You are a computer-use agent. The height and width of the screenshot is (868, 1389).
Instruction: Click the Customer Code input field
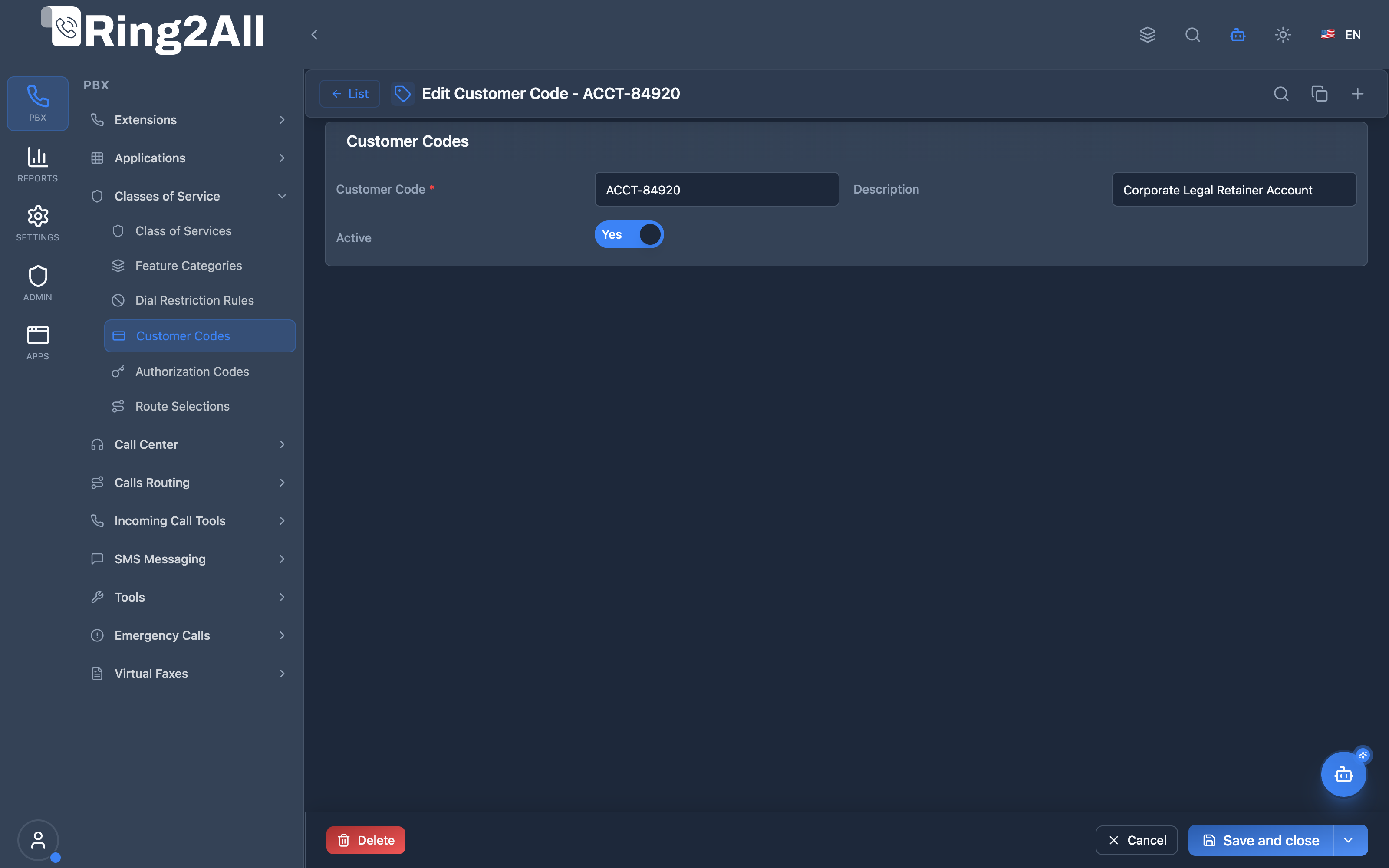click(716, 190)
